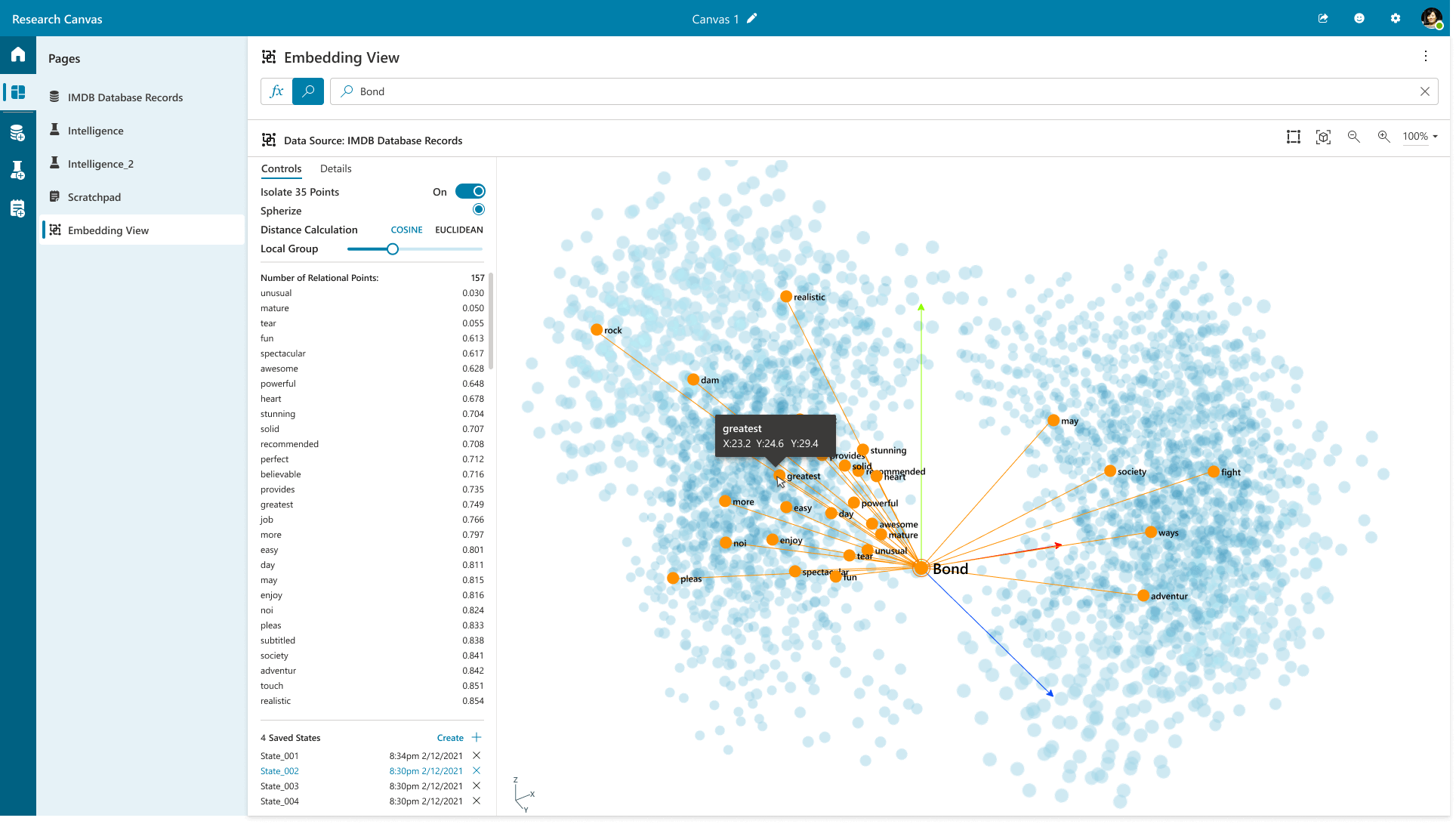Viewport: 1456px width, 824px height.
Task: Toggle Isolate 35 Points switch off
Action: click(x=470, y=192)
